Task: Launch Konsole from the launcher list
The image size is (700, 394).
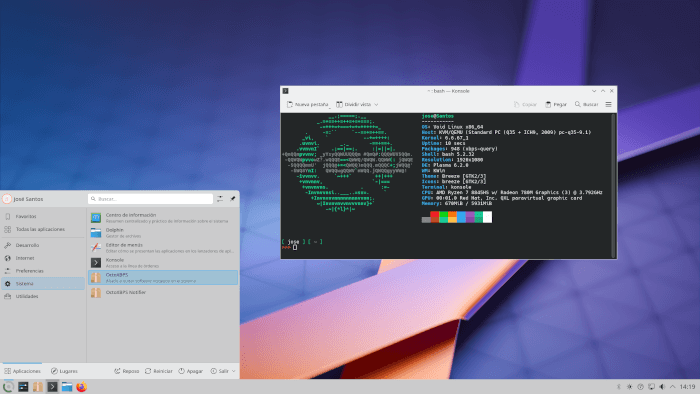Action: tap(163, 263)
